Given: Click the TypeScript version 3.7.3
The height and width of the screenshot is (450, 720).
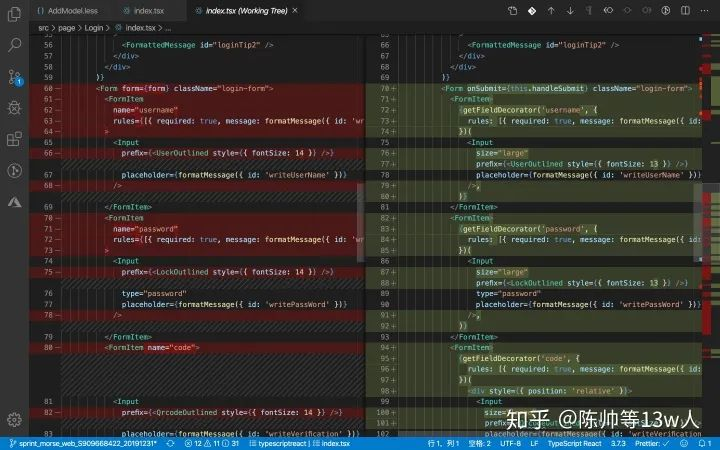Looking at the screenshot, I should (x=619, y=444).
